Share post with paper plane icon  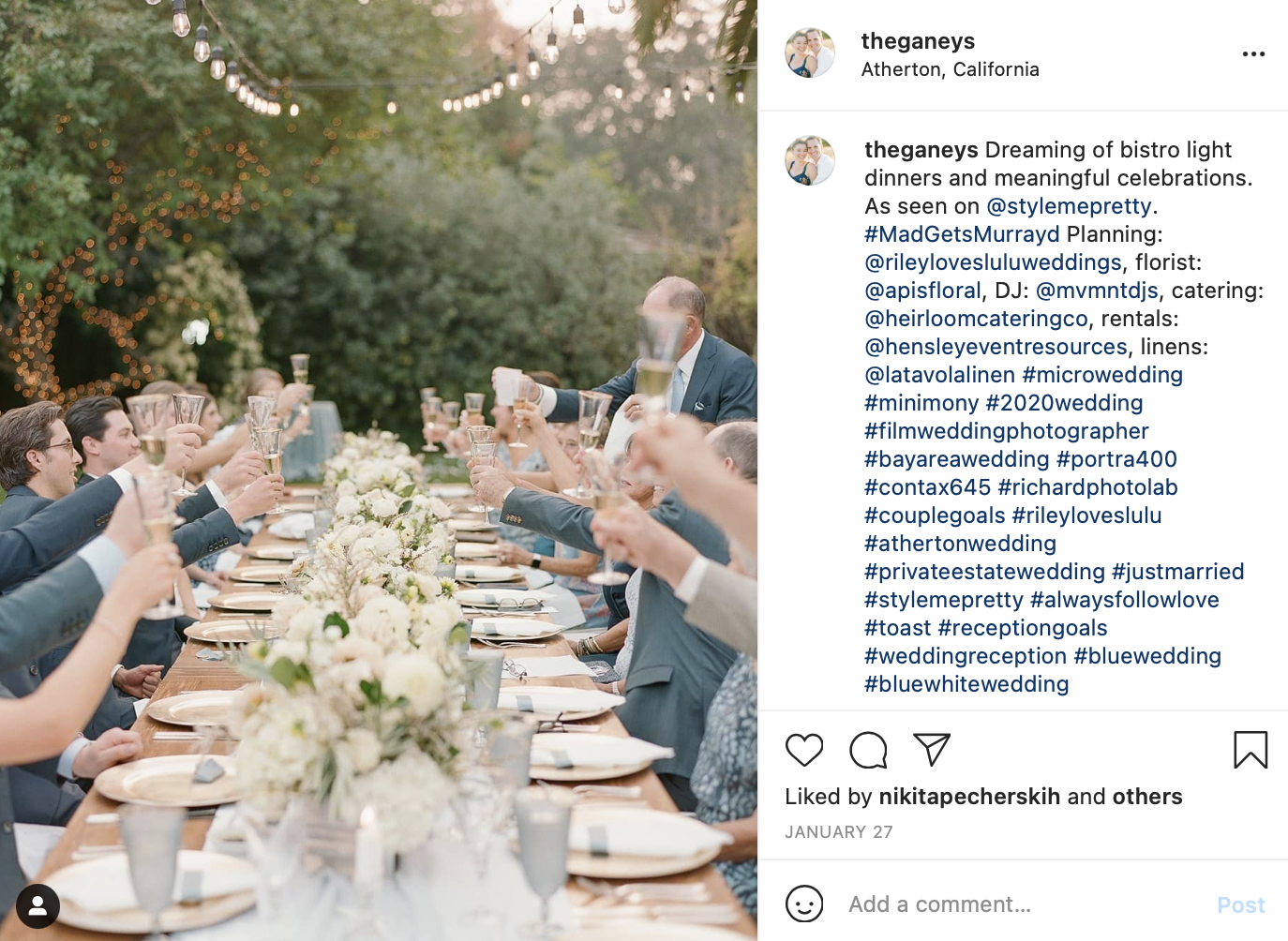coord(932,749)
